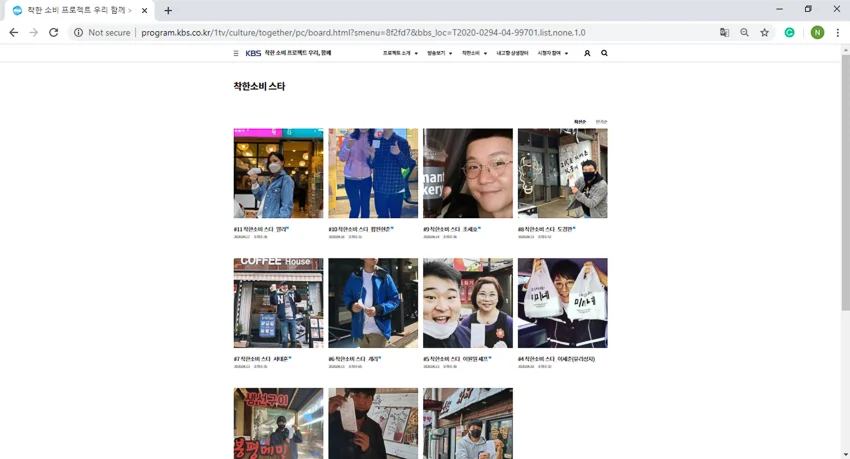Click the #4 착한소비 스타 post title
The image size is (850, 459).
556,359
